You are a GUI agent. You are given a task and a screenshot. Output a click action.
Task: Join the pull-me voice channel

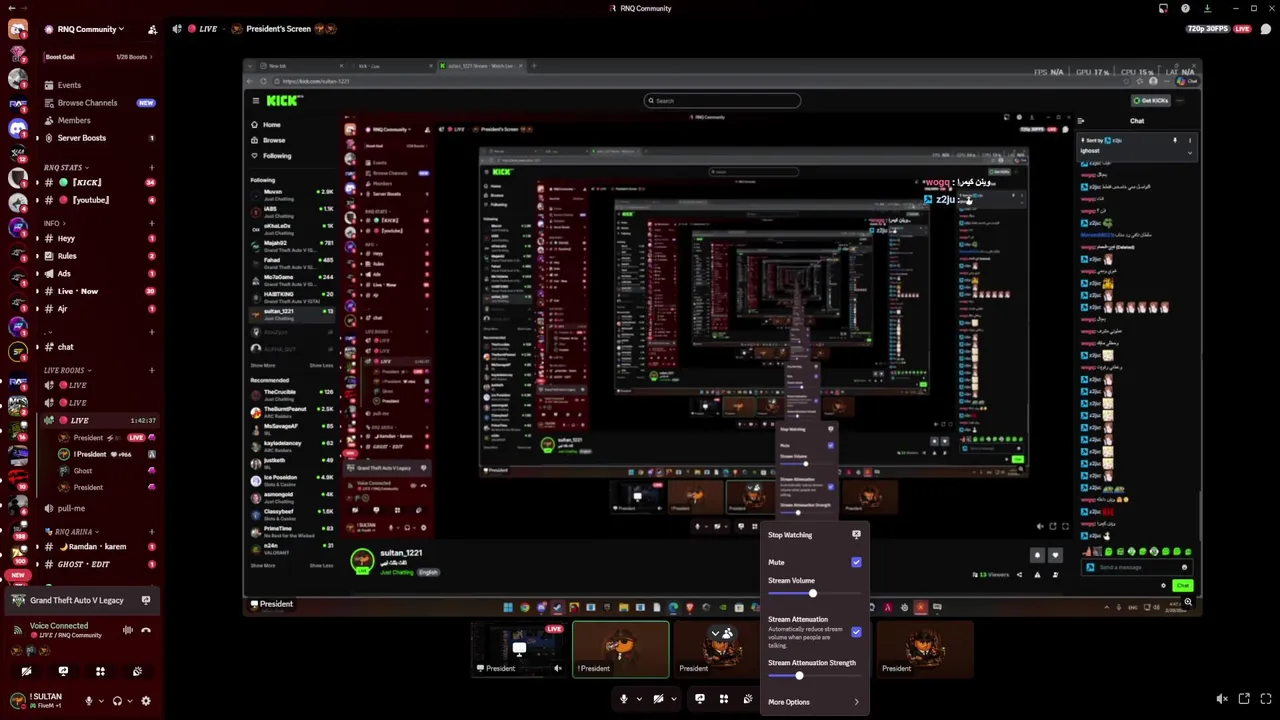[x=98, y=508]
